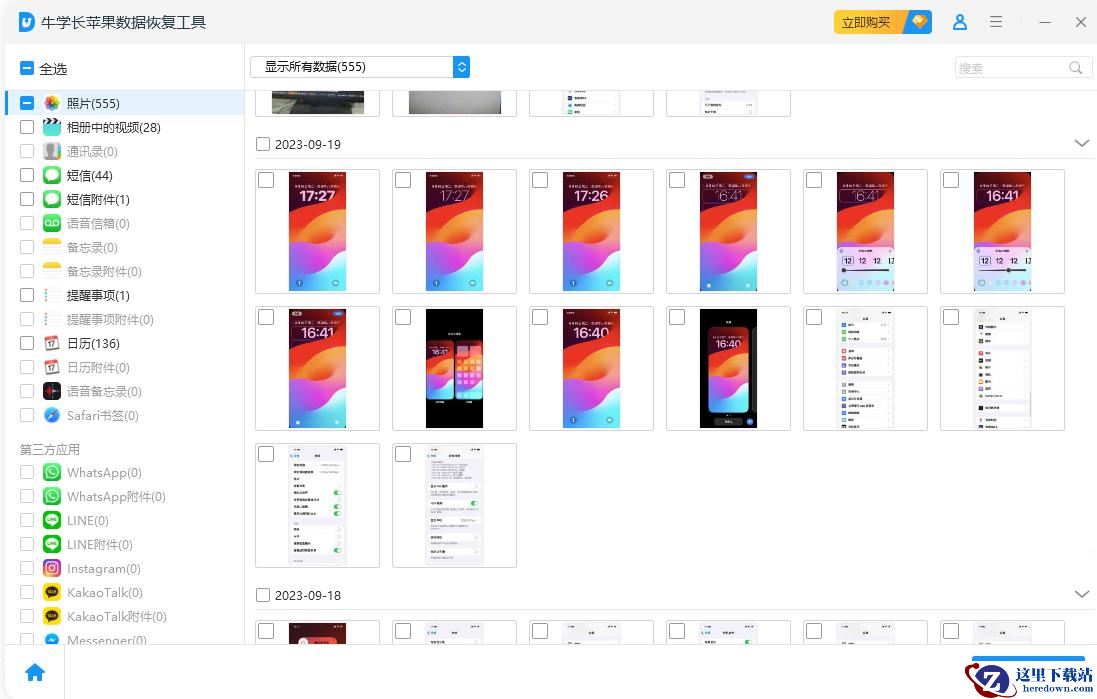Click the Home icon at bottom left
The height and width of the screenshot is (699, 1097).
pyautogui.click(x=35, y=672)
